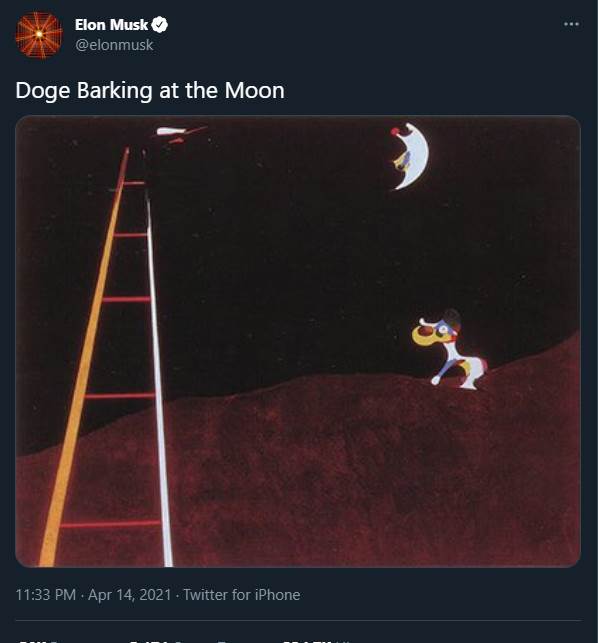Select the 'Doge Barking at the Moon' text
Image resolution: width=598 pixels, height=643 pixels.
coord(150,90)
